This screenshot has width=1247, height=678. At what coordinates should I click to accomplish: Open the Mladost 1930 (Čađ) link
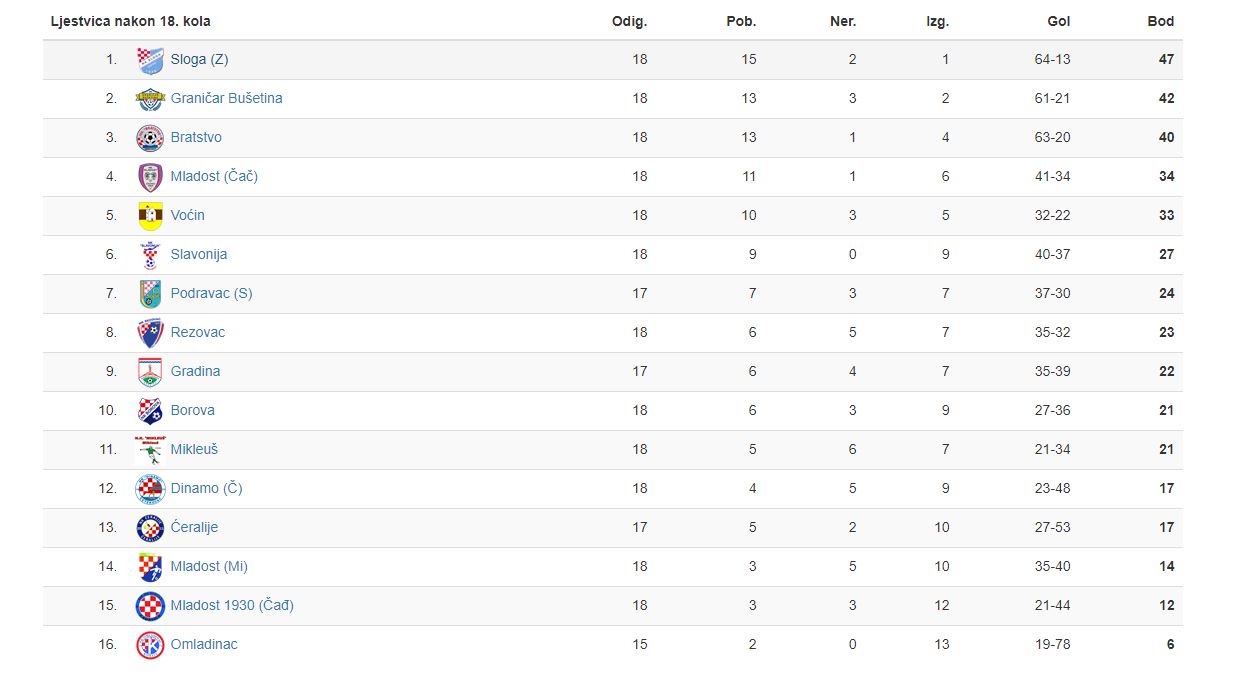(x=232, y=606)
